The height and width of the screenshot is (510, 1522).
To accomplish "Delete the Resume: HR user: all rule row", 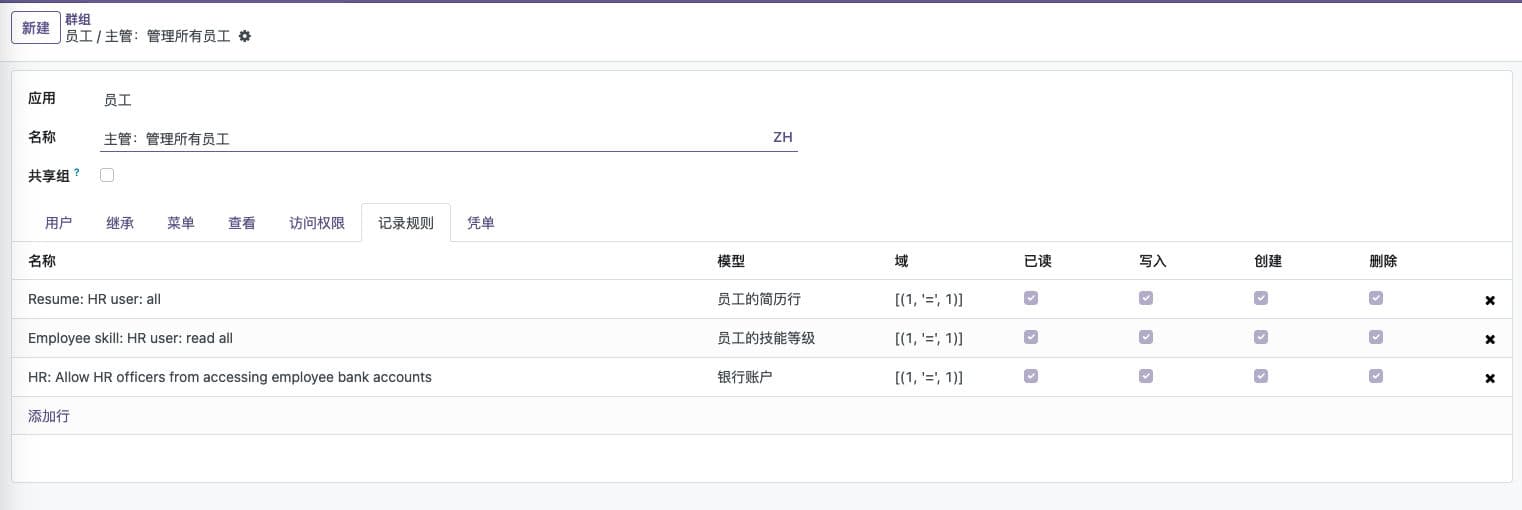I will 1490,300.
